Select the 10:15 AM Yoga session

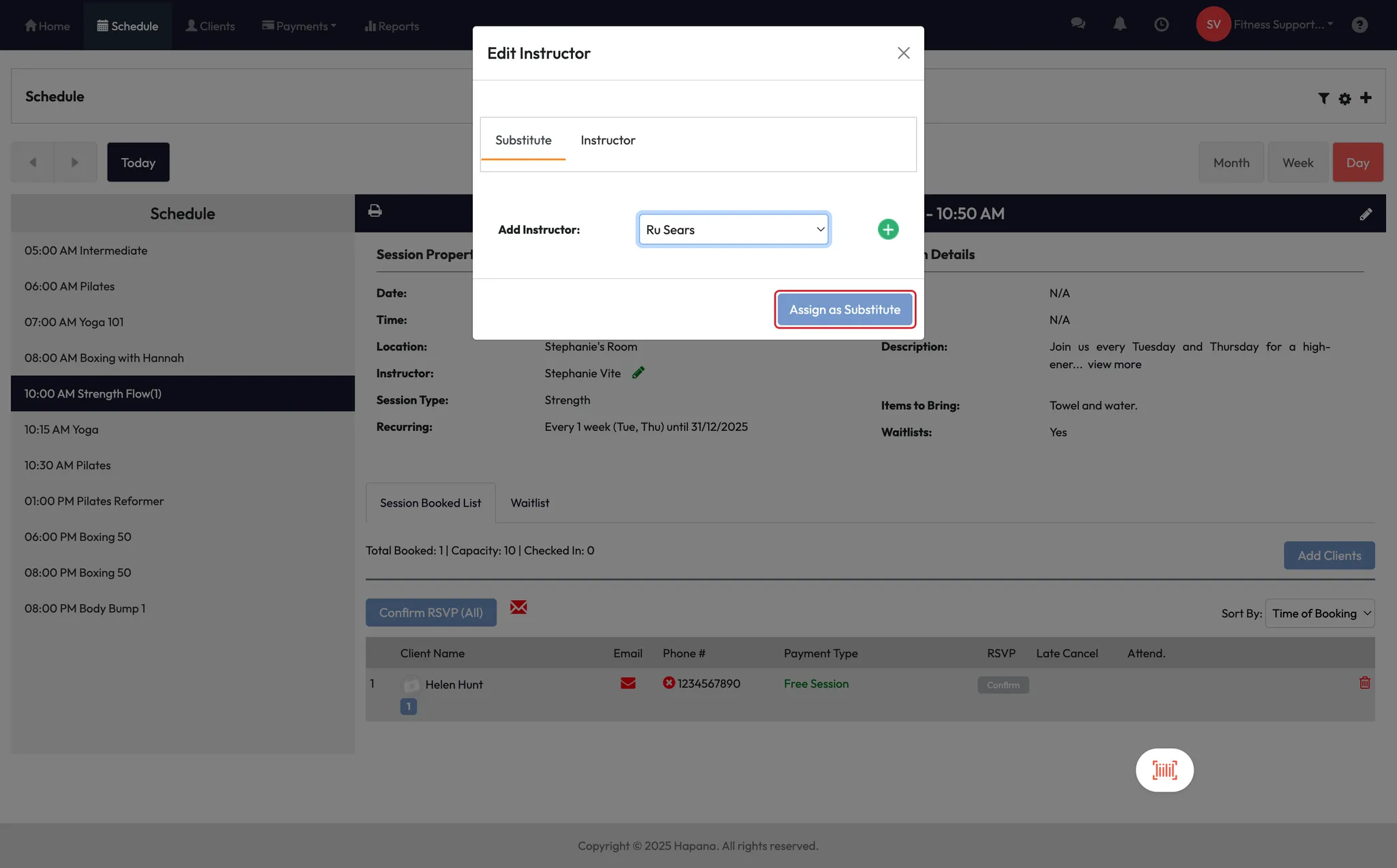click(61, 430)
